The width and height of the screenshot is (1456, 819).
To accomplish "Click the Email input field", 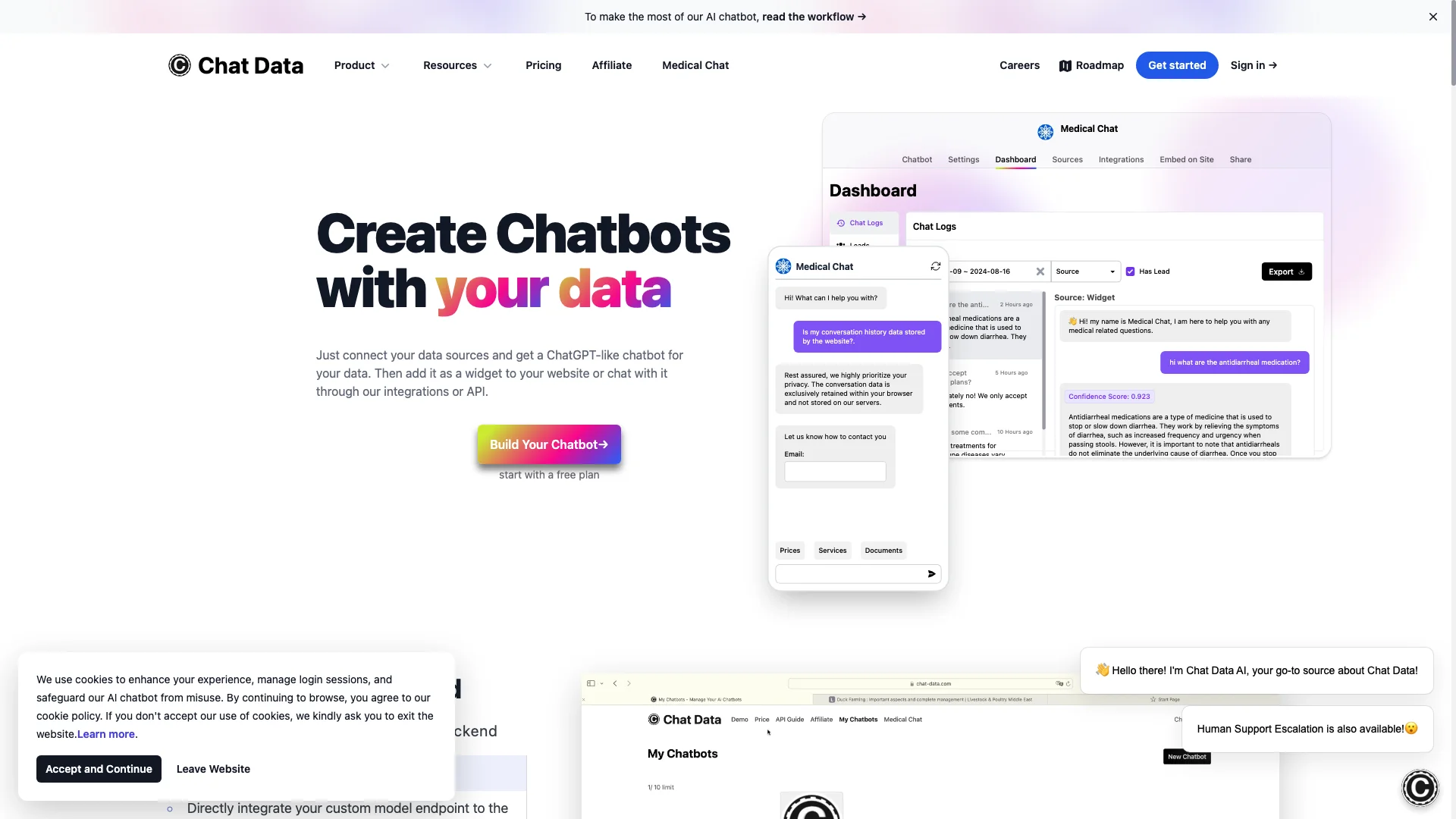I will point(835,470).
